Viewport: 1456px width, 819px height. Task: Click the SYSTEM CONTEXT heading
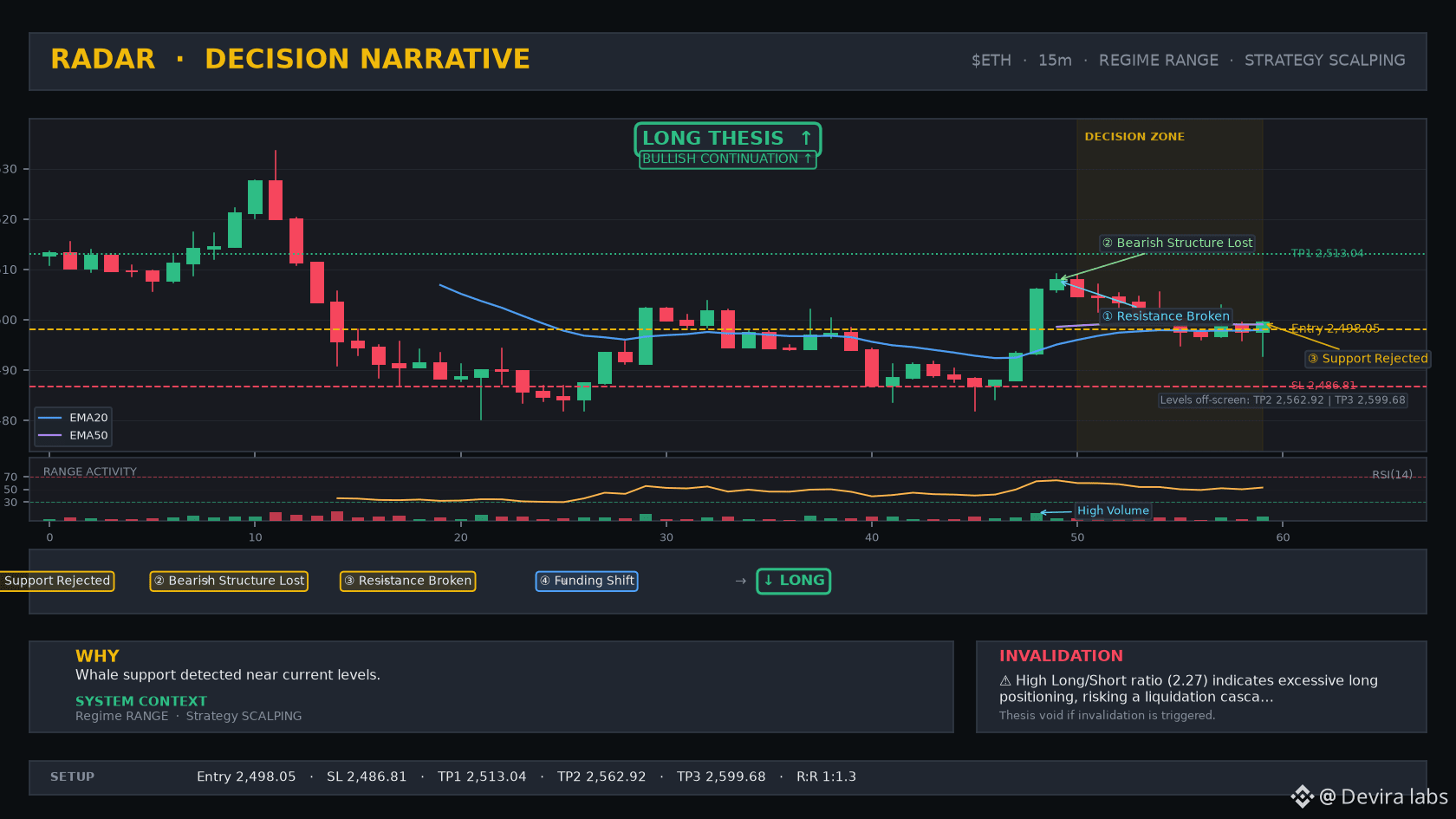(141, 701)
